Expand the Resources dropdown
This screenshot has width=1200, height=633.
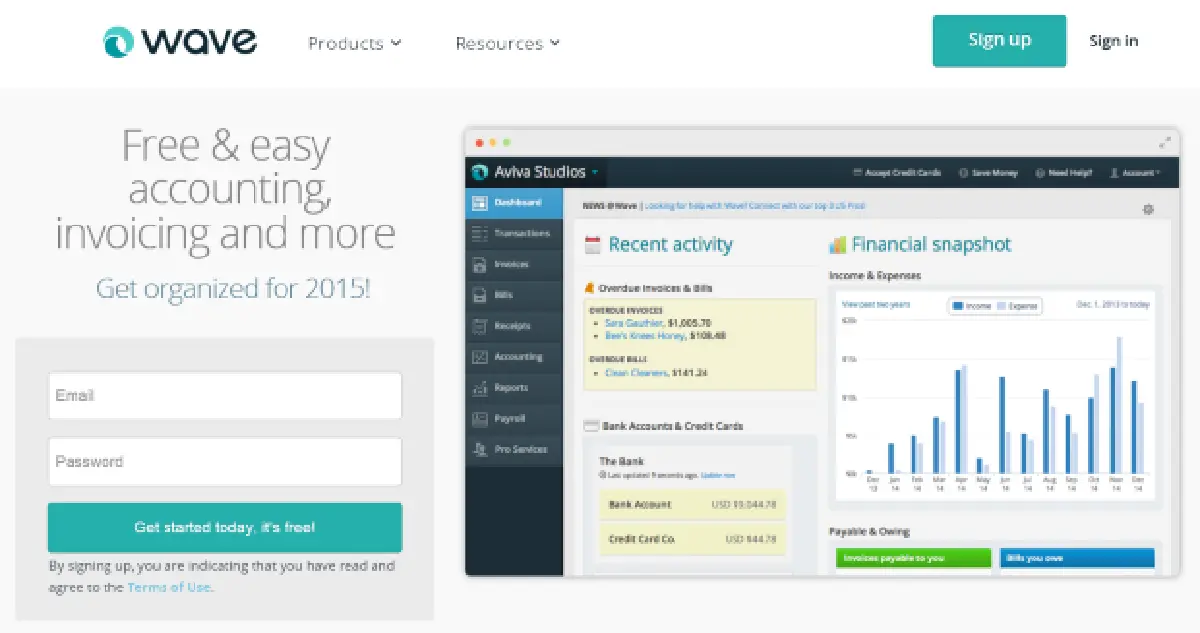[508, 43]
